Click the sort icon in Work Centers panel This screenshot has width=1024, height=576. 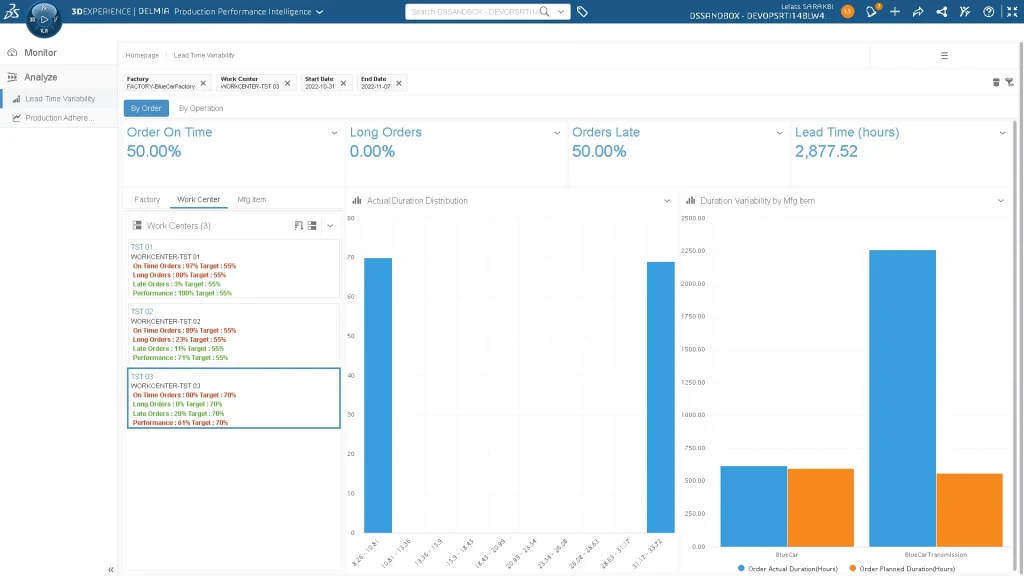click(x=298, y=226)
